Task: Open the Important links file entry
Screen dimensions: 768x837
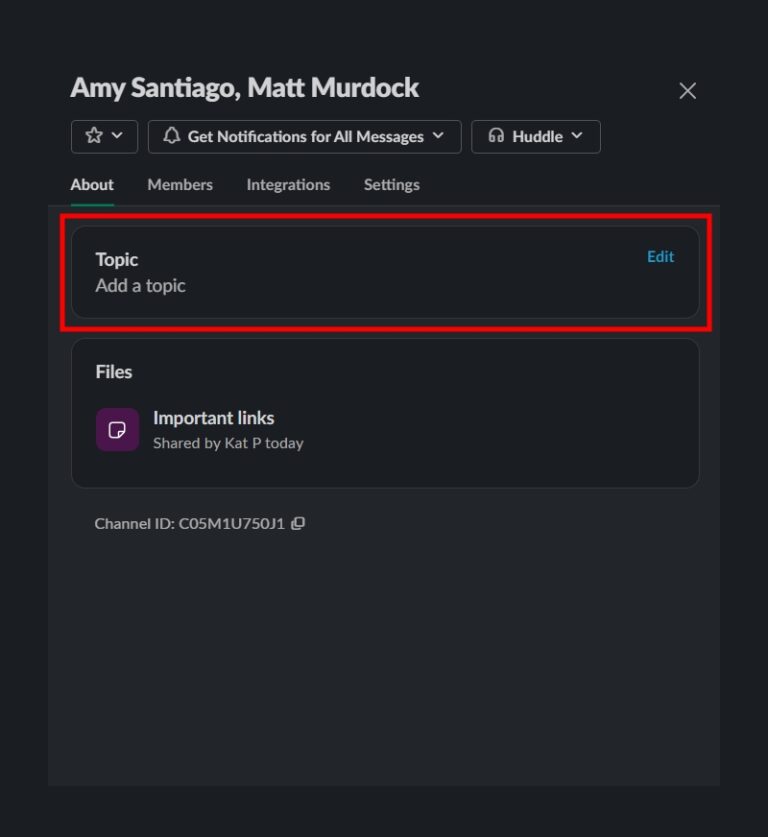Action: [213, 418]
